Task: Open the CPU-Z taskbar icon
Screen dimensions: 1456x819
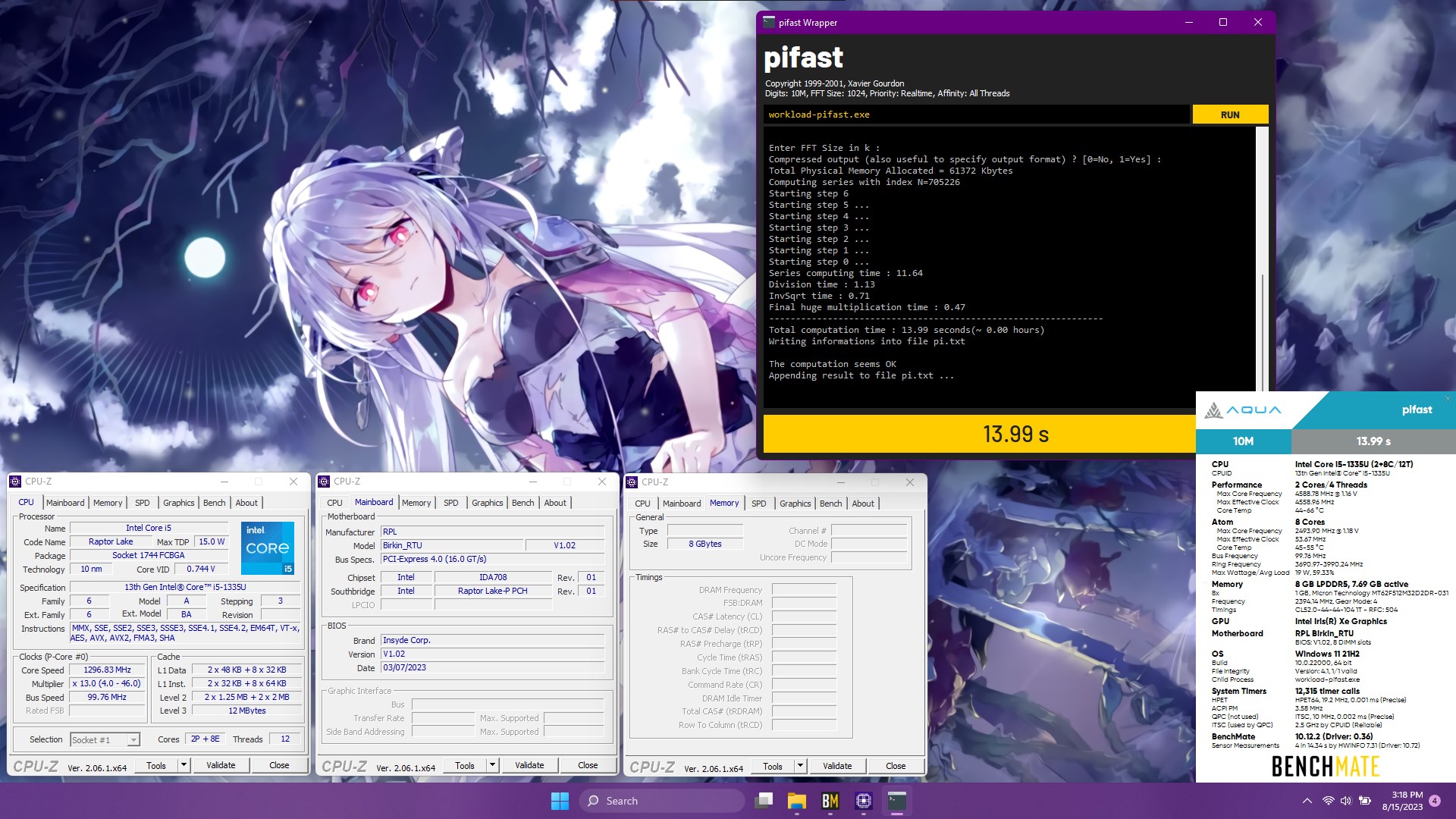Action: pos(863,801)
